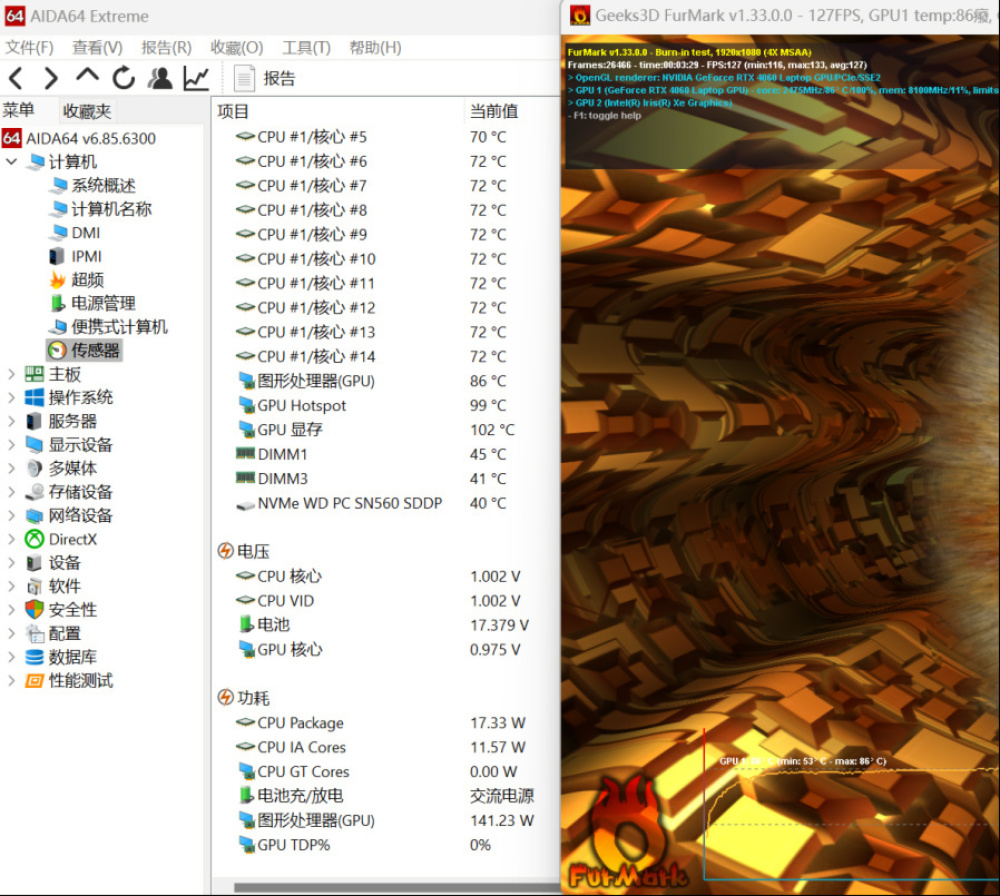Select the 超频 overclock tree item

87,280
